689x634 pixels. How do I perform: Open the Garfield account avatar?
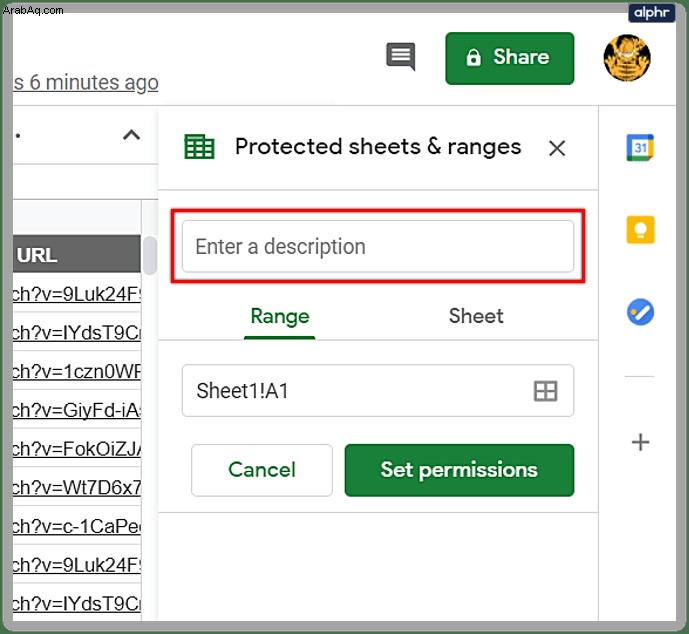(627, 58)
